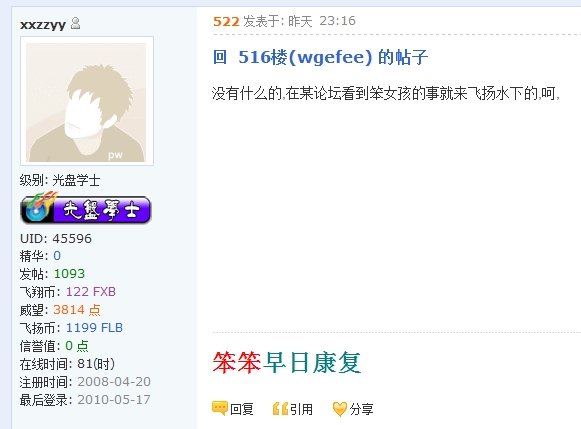Click the reply speech bubble icon
Viewport: 581px width, 429px height.
click(220, 408)
